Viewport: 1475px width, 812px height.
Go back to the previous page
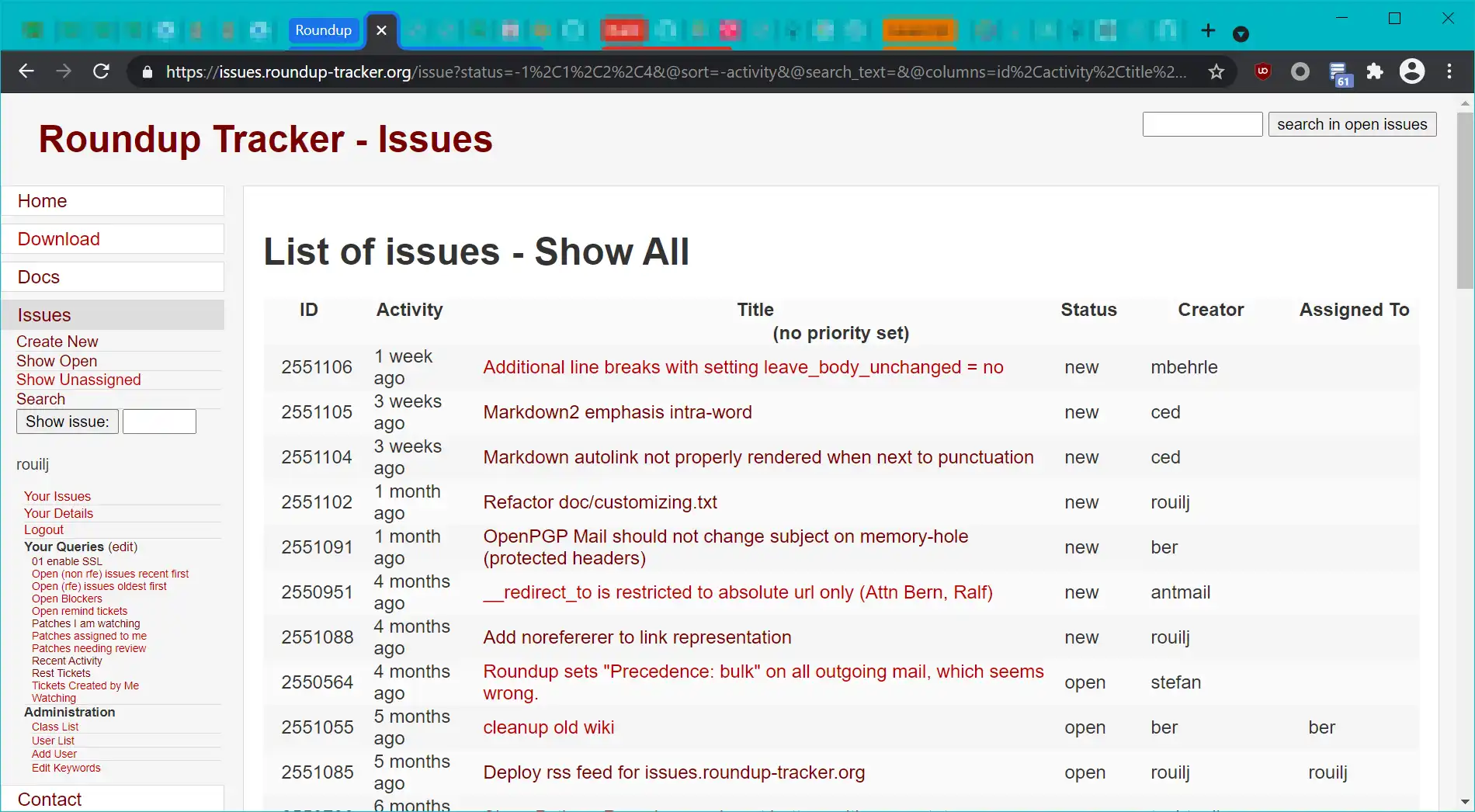click(x=26, y=71)
